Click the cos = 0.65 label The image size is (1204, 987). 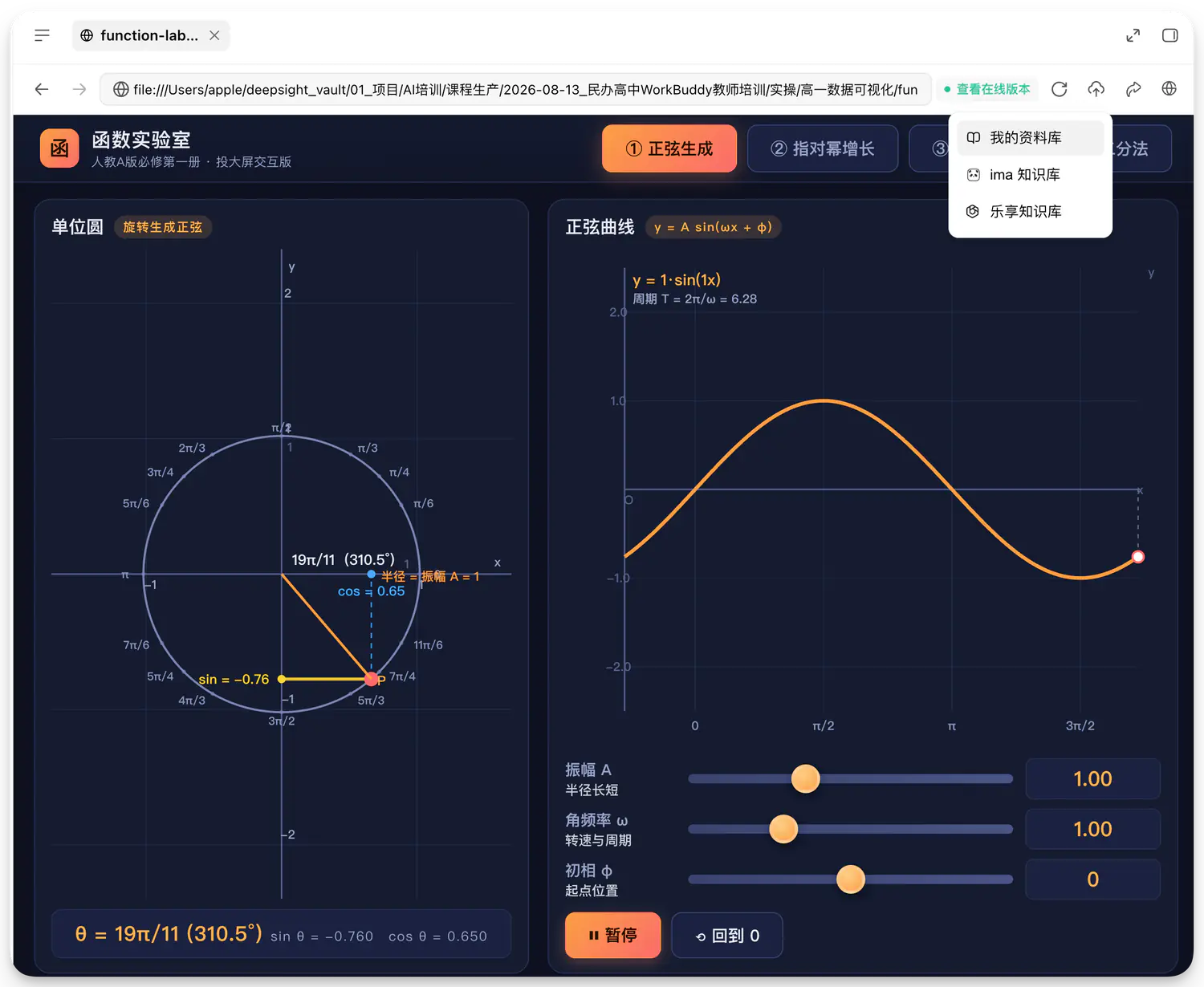point(371,591)
